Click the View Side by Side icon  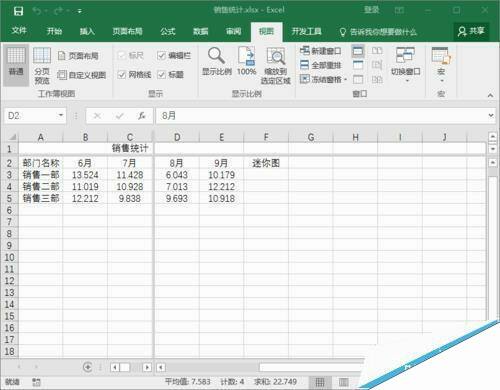click(x=377, y=51)
